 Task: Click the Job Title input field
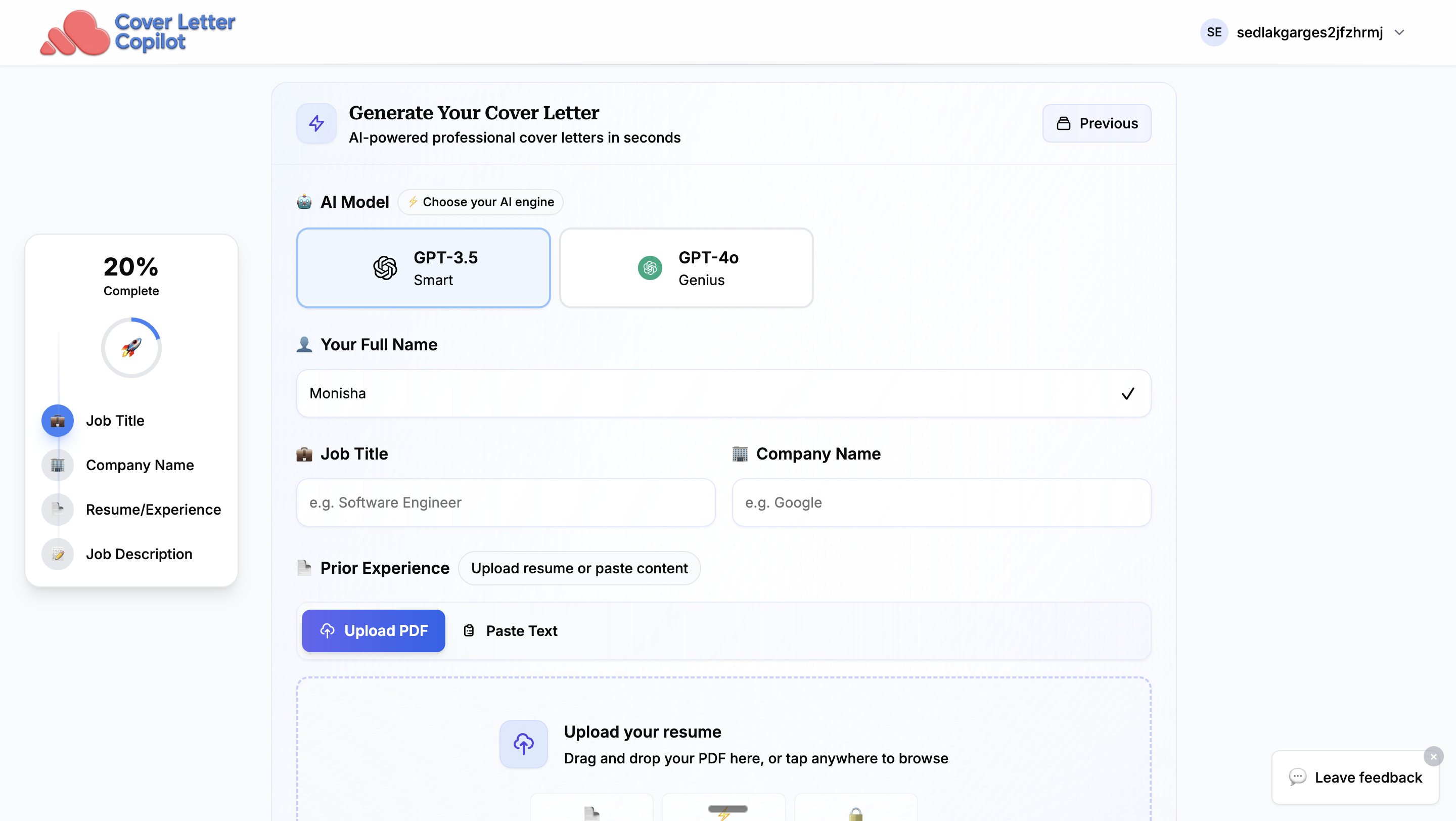point(506,503)
